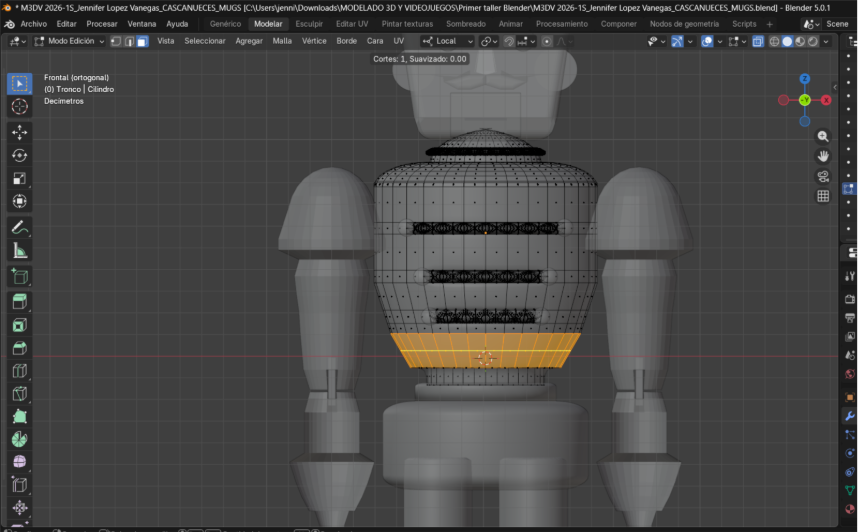
Task: Switch to the Esculpir workspace tab
Action: [x=308, y=23]
